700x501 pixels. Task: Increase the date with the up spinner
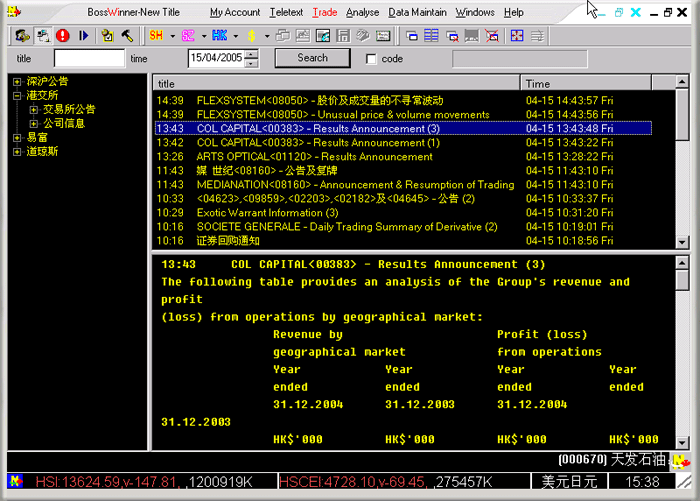[252, 54]
